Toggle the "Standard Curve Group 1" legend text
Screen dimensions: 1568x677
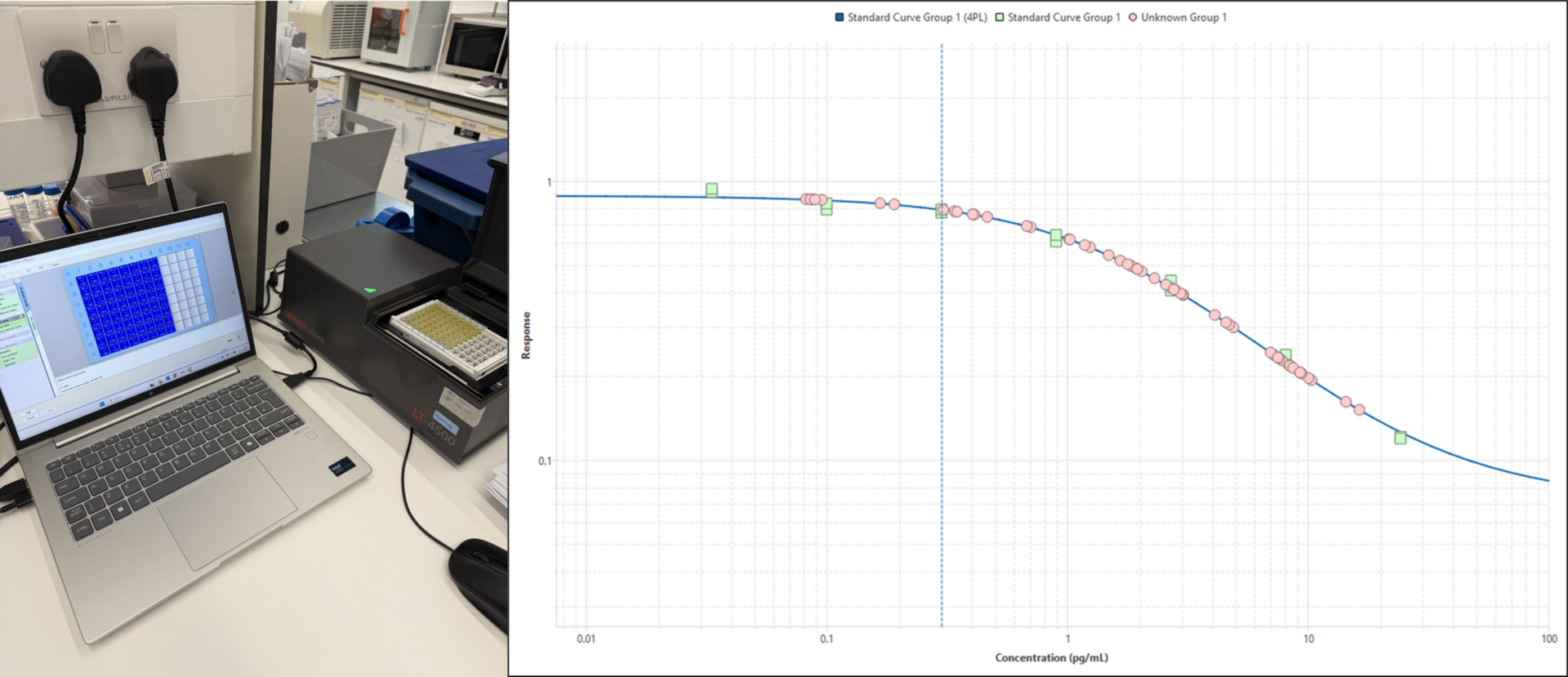click(x=1063, y=17)
